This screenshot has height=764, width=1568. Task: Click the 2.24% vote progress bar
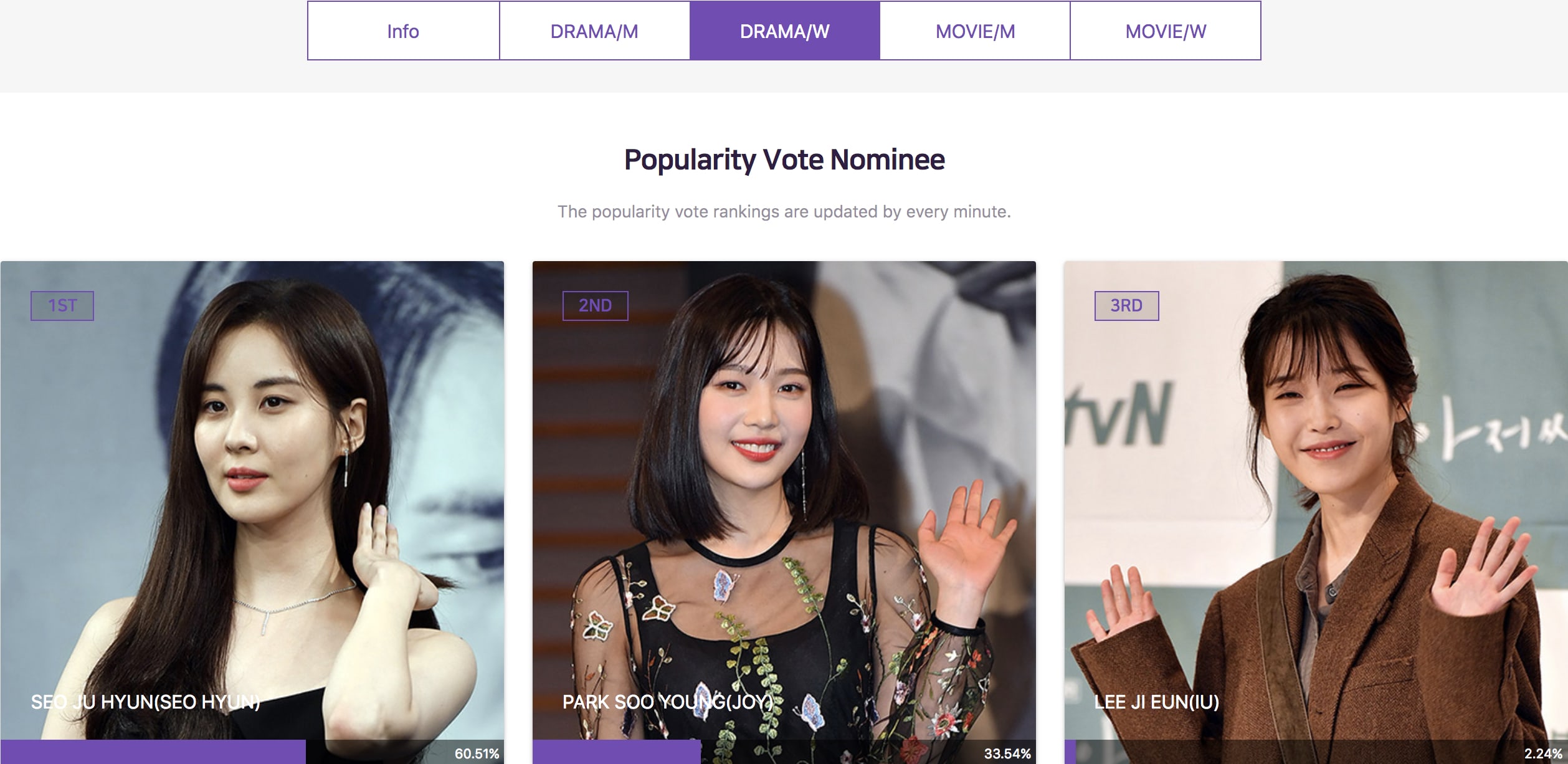pos(1316,752)
